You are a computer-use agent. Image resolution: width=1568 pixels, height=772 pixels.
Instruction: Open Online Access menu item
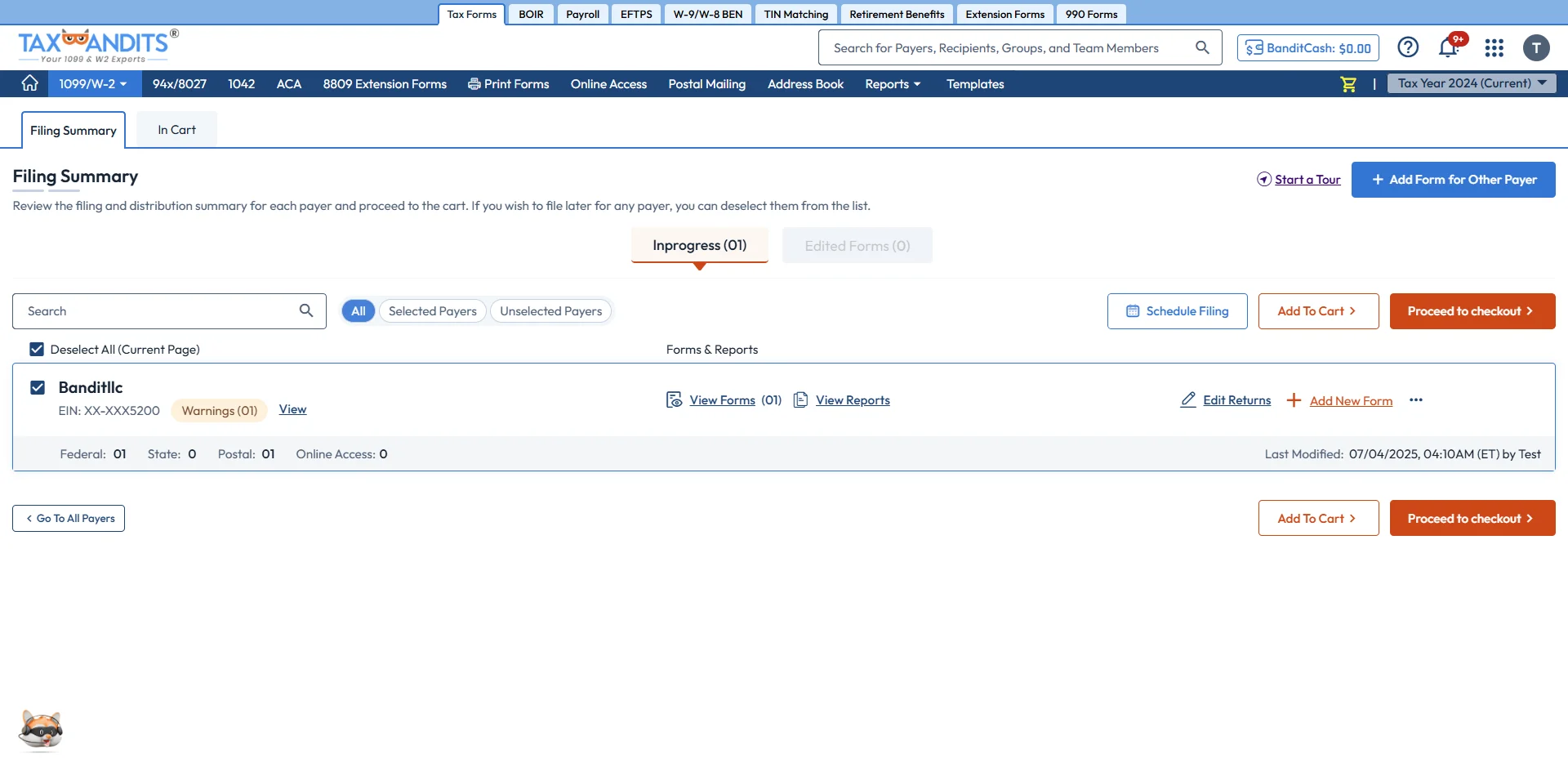click(608, 83)
